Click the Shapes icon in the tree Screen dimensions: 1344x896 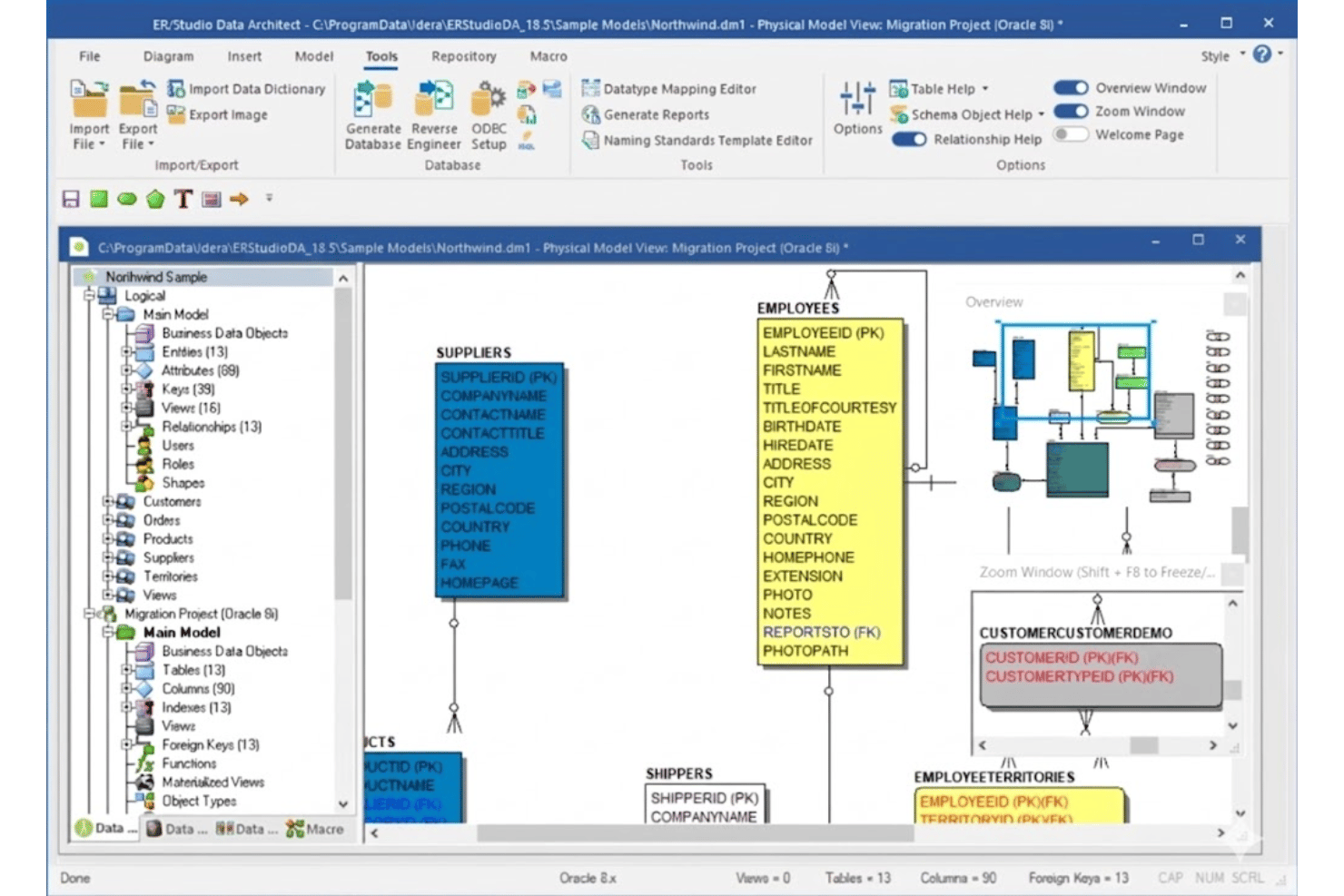(x=143, y=483)
